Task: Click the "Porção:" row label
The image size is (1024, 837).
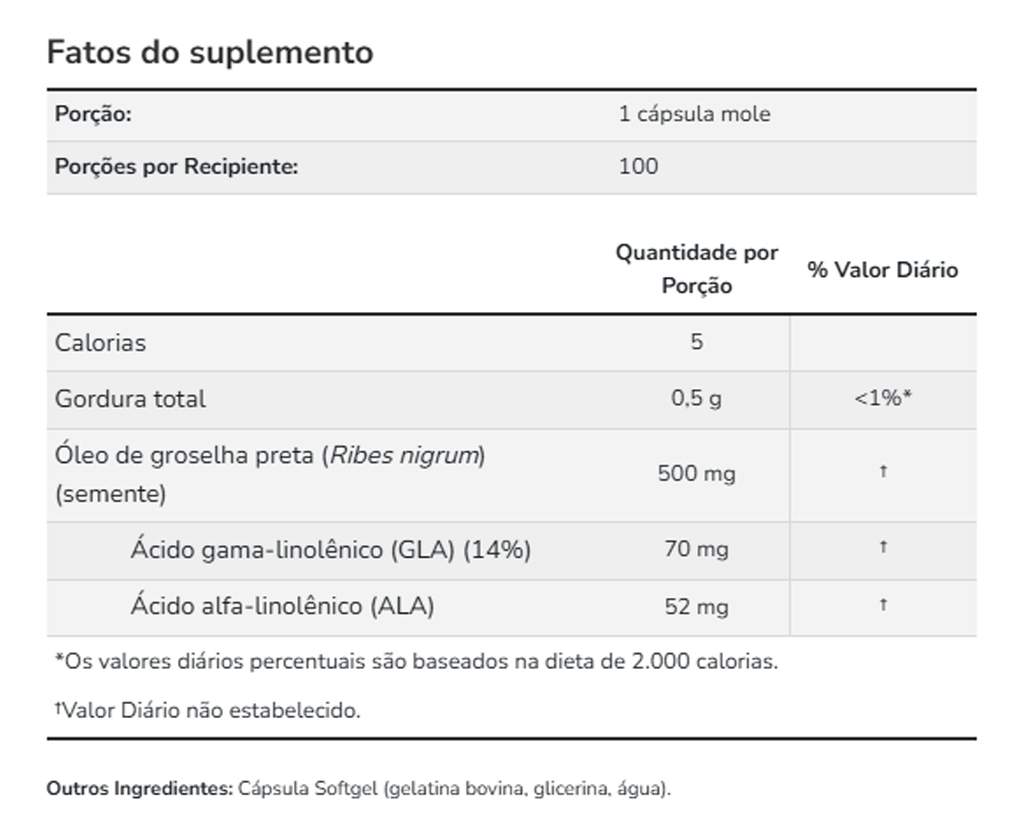Action: 93,114
